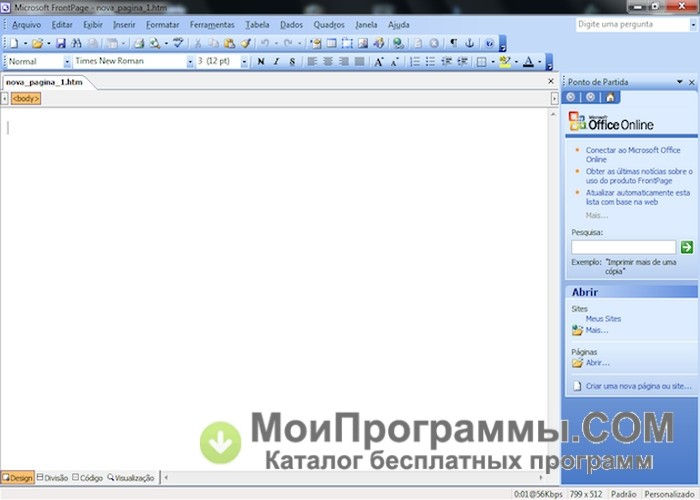Open the font size dropdown showing 3 (12 pt)
700x500 pixels.
[x=244, y=62]
